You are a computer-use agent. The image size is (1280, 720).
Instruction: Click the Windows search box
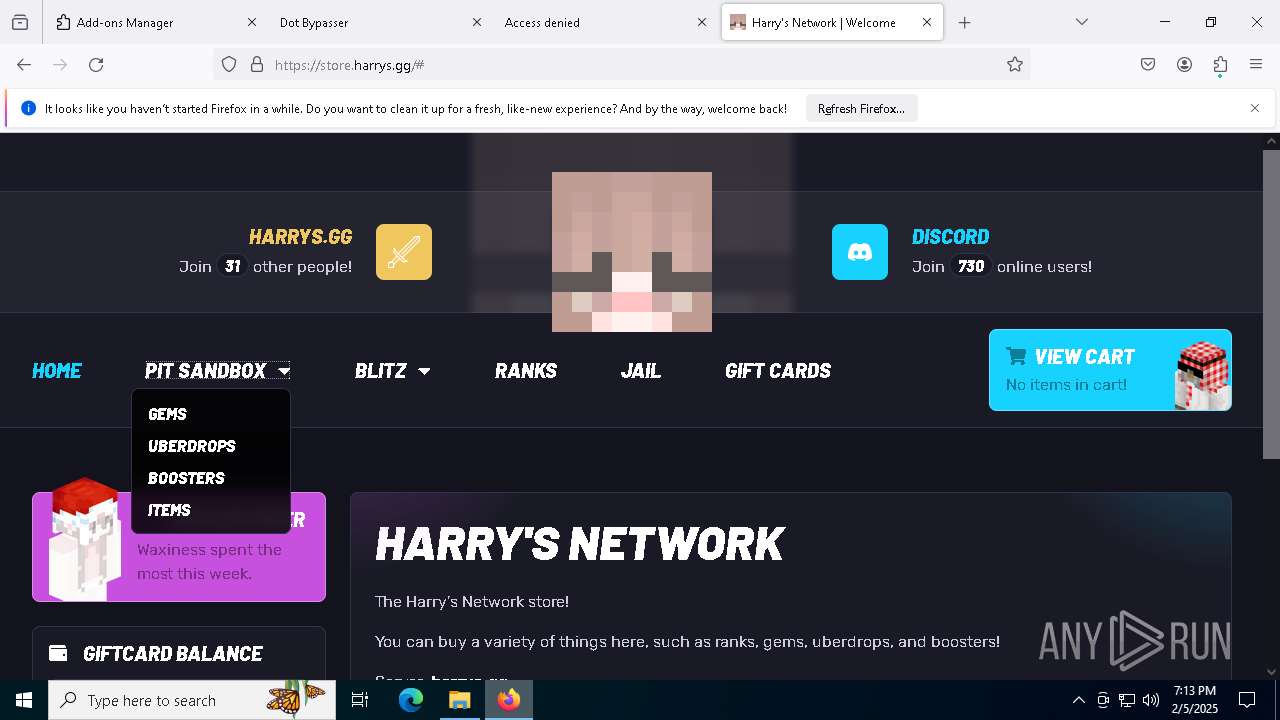pos(192,700)
